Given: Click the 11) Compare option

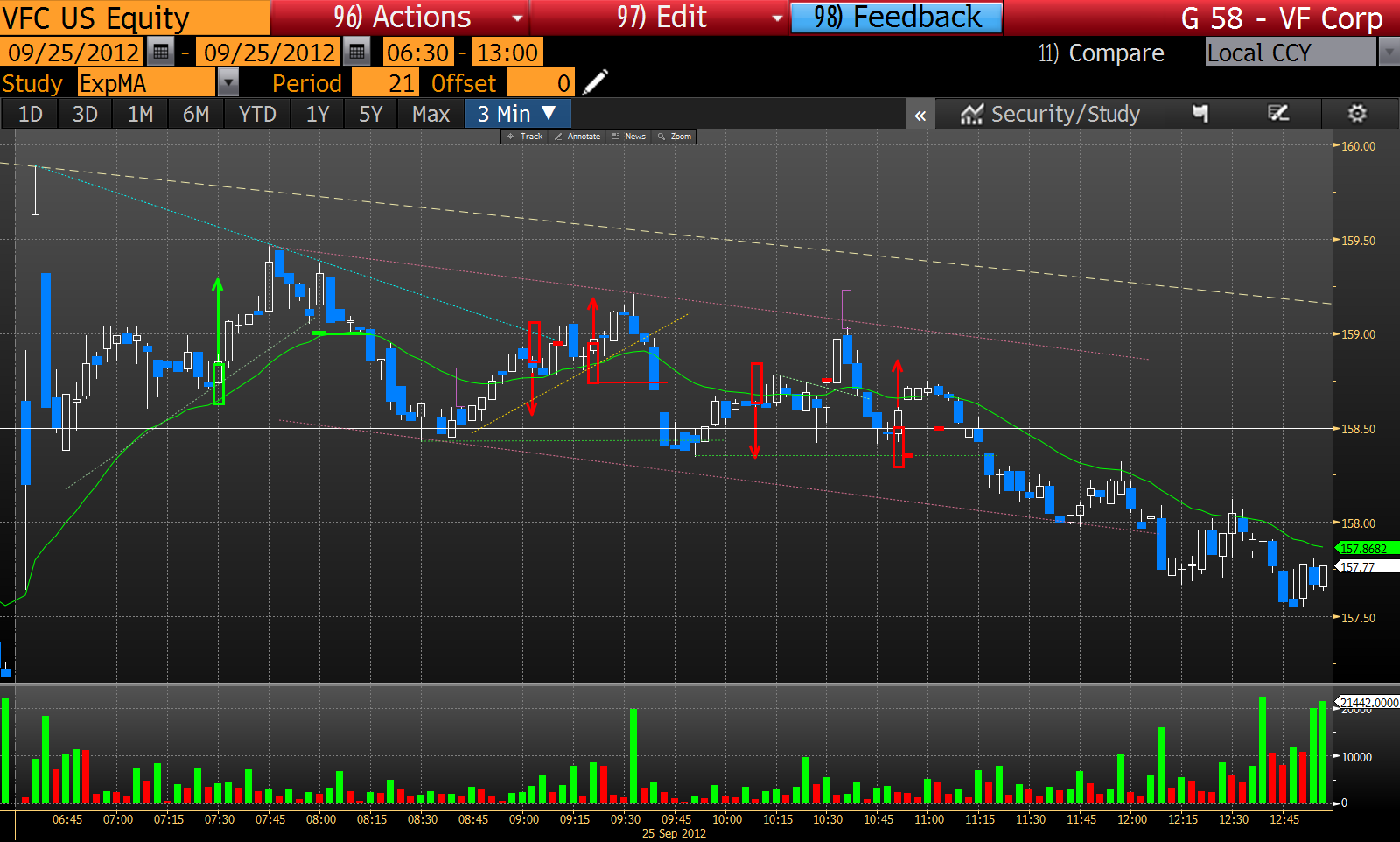Looking at the screenshot, I should 1101,53.
